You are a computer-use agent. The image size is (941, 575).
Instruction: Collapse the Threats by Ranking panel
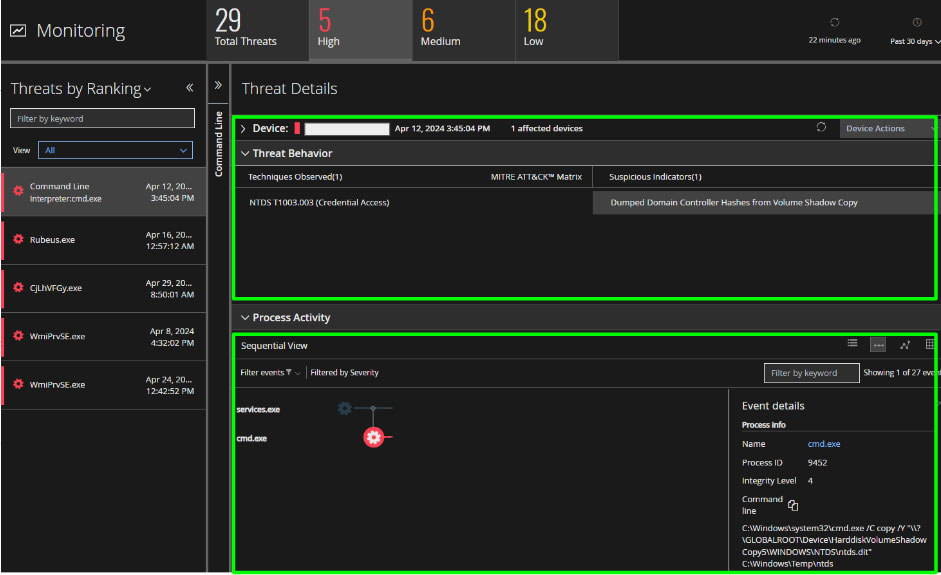[189, 88]
